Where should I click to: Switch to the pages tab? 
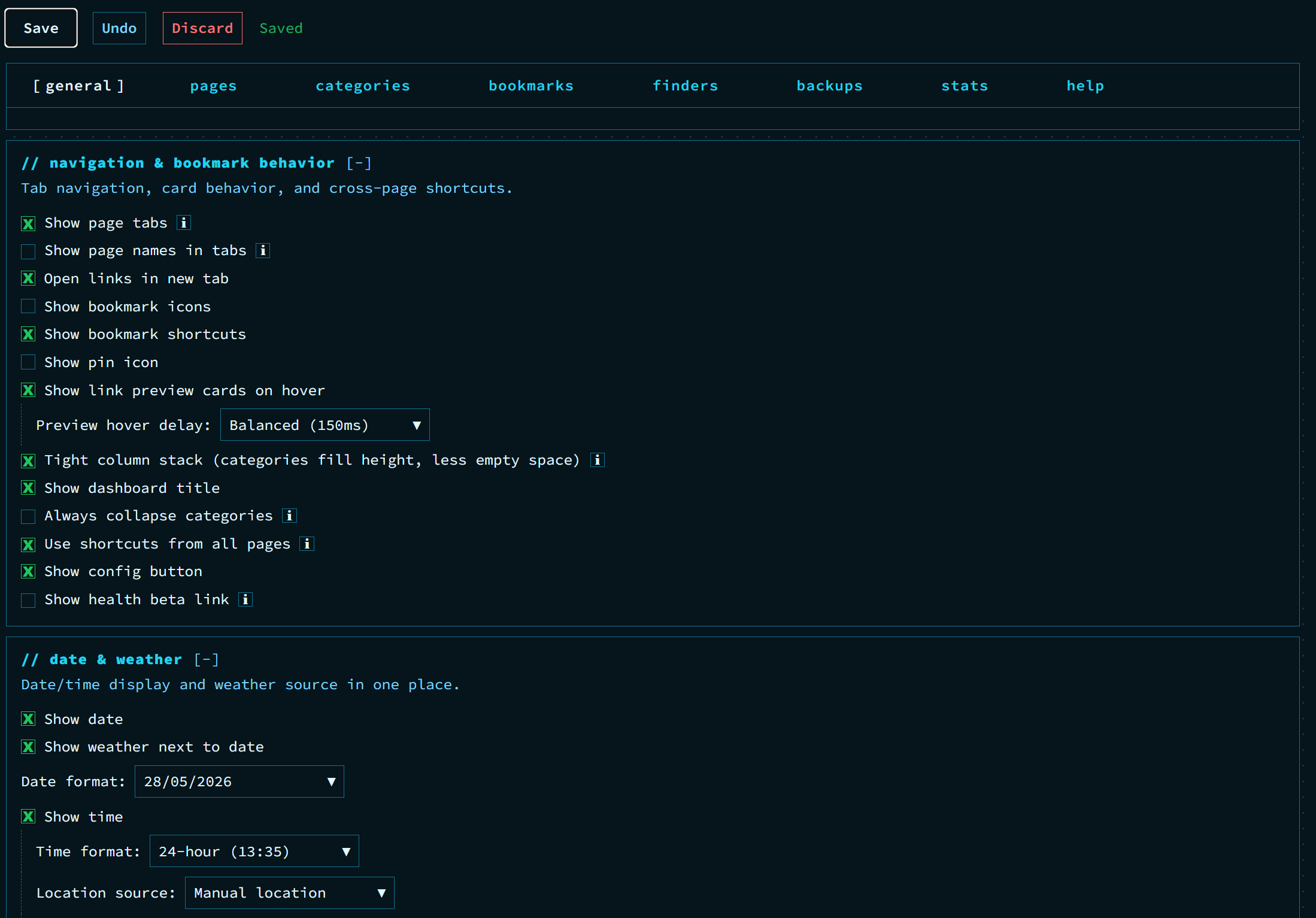(213, 86)
